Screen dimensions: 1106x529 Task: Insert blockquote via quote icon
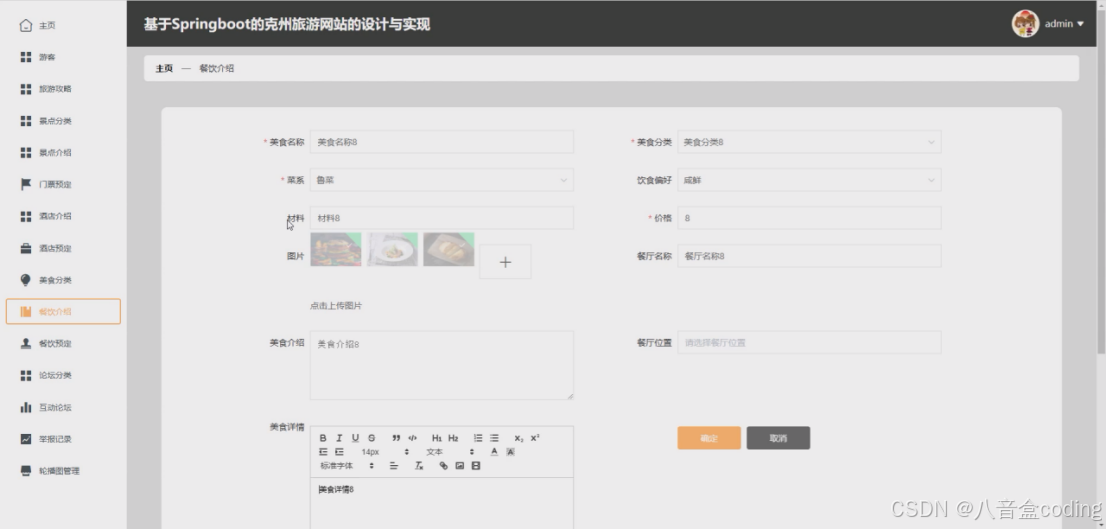(x=396, y=438)
